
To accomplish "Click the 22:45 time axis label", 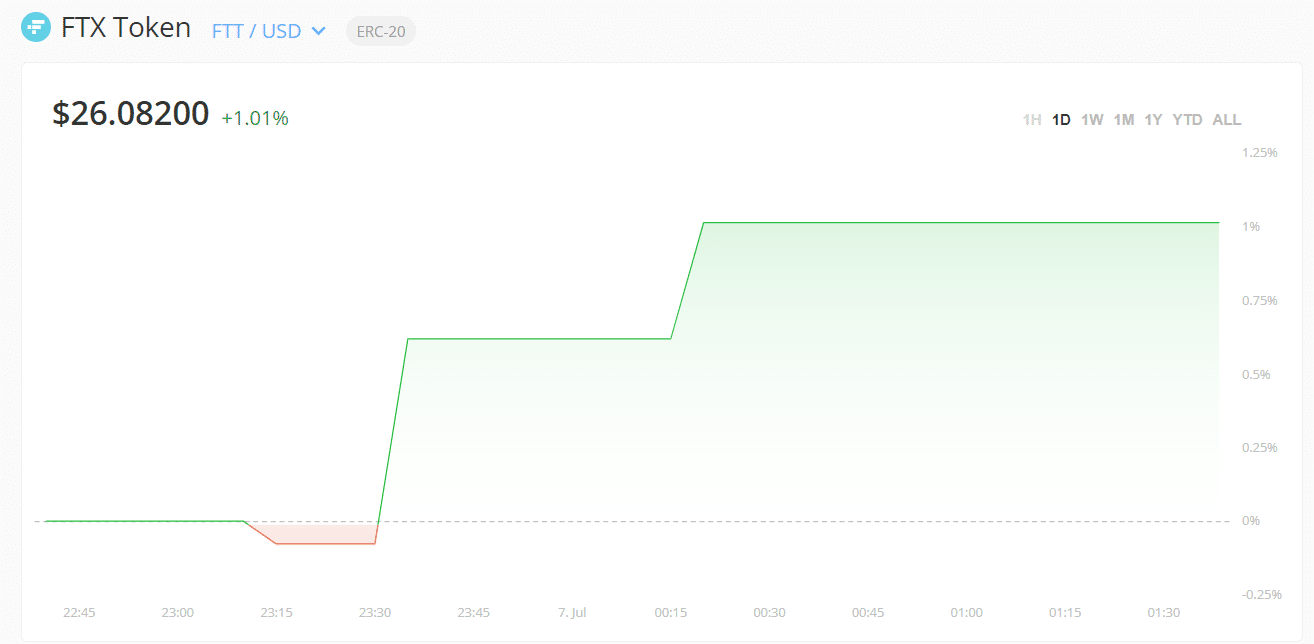I will click(x=79, y=613).
